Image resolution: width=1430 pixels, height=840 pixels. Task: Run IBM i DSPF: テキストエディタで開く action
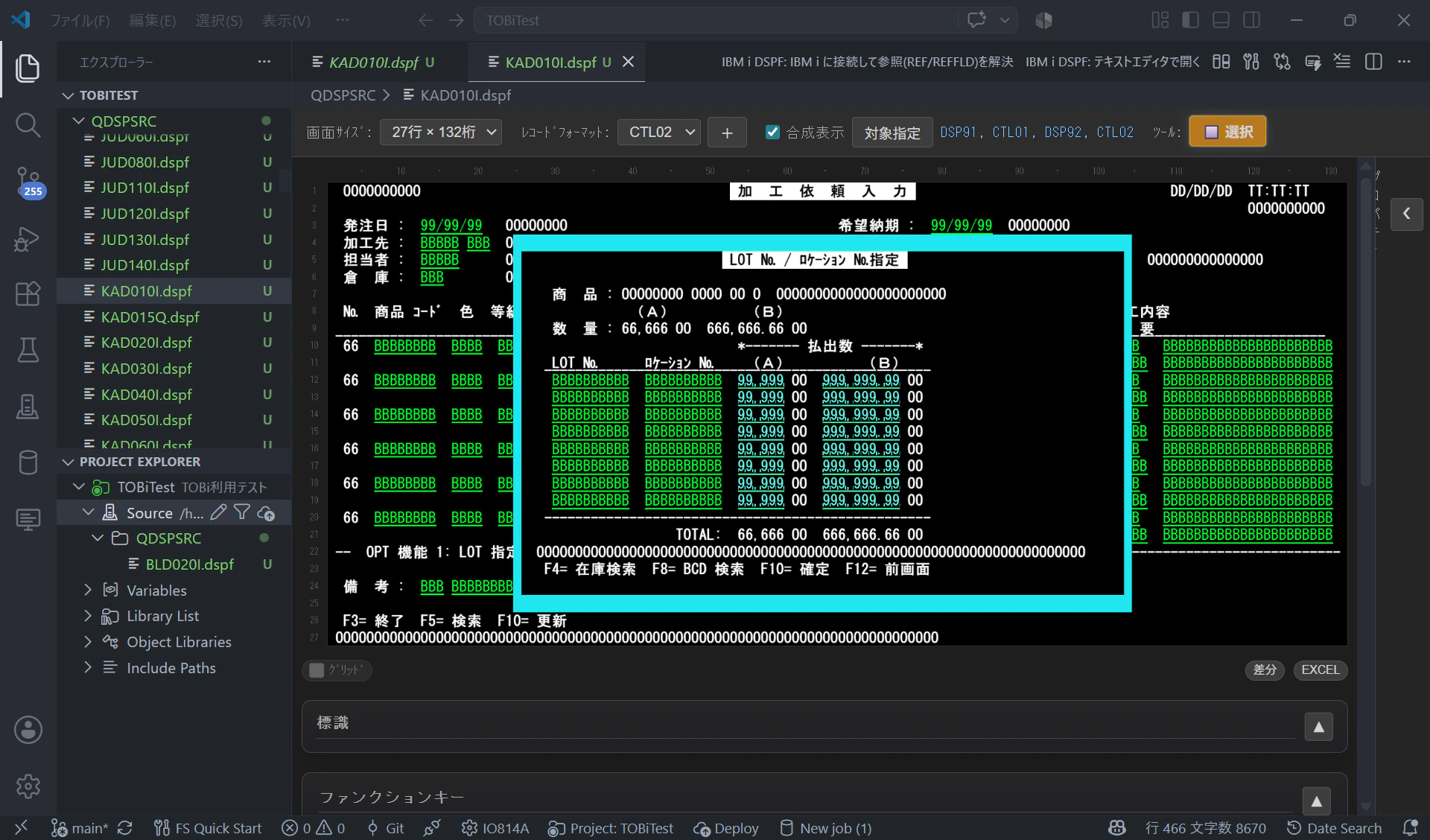(1113, 62)
